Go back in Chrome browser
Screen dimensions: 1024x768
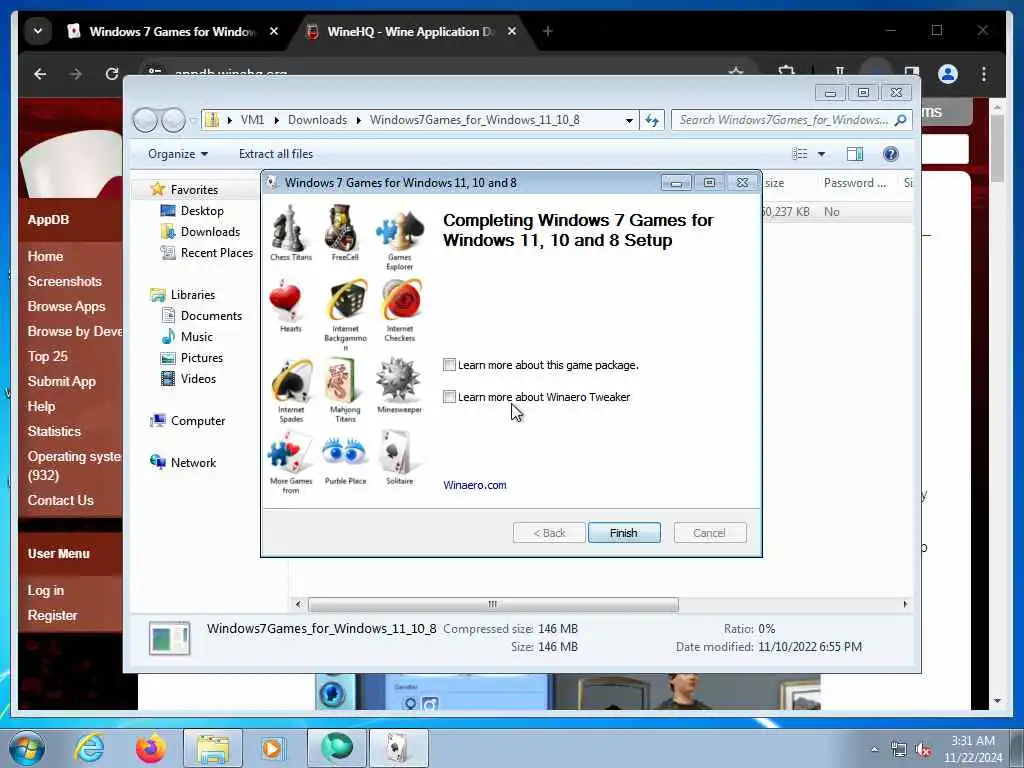(x=40, y=74)
